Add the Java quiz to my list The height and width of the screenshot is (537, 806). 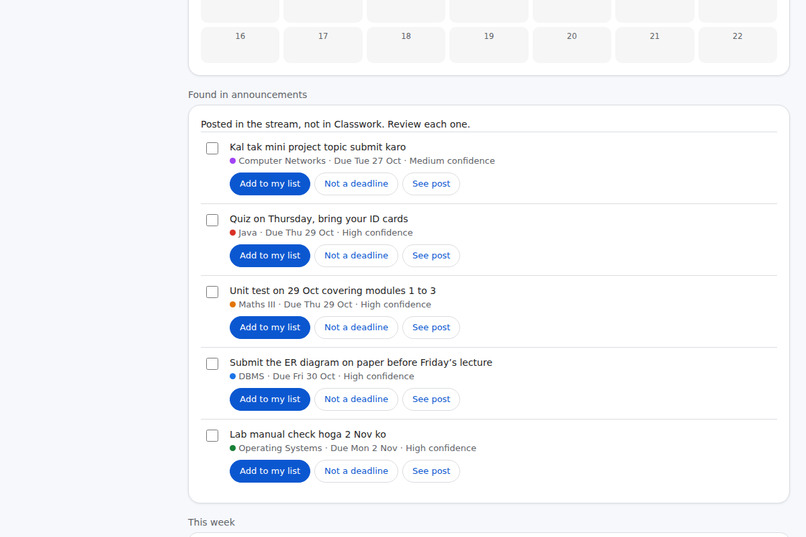(270, 256)
